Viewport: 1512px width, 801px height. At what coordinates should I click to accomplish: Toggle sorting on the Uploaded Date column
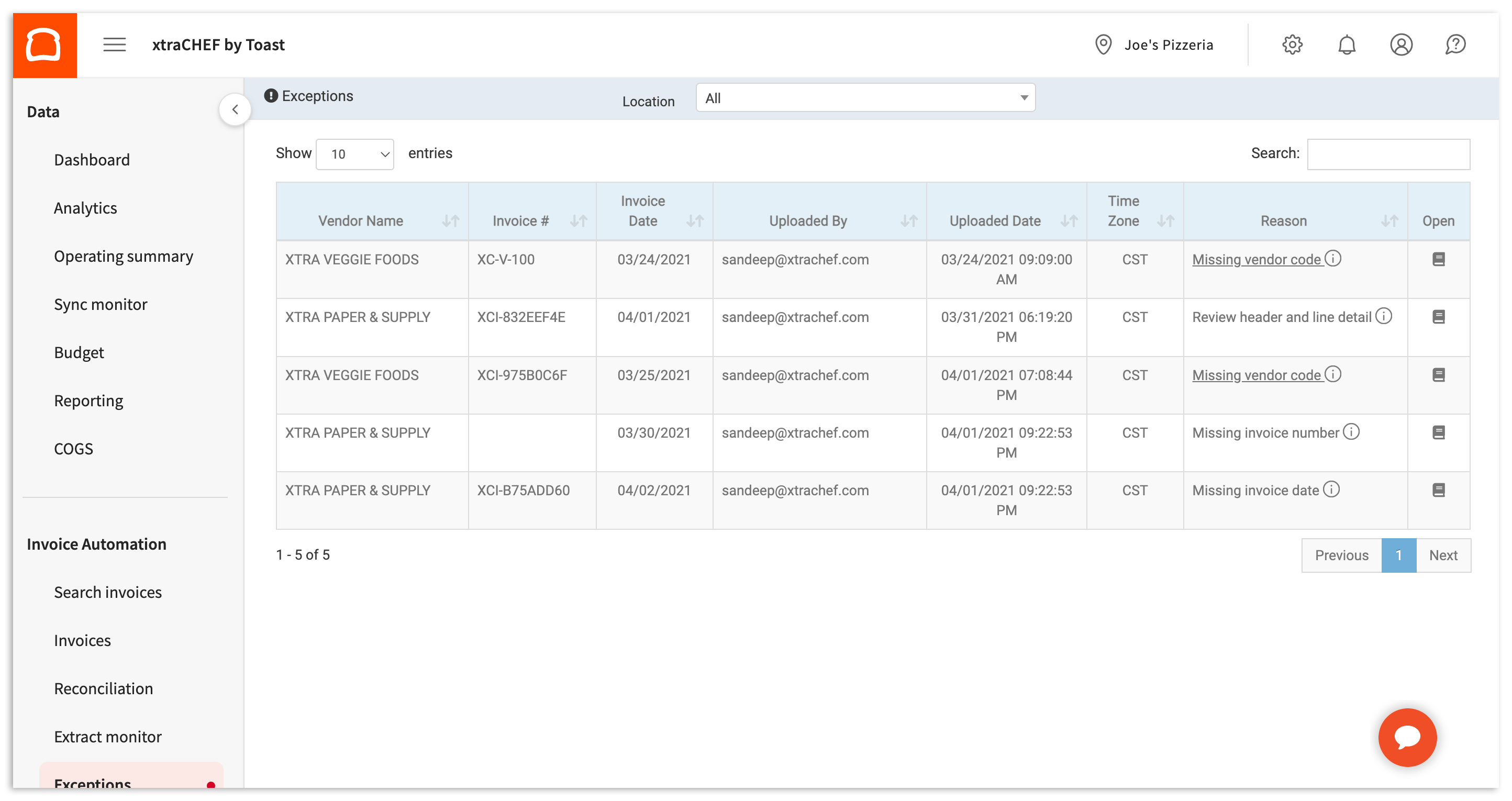[1068, 221]
